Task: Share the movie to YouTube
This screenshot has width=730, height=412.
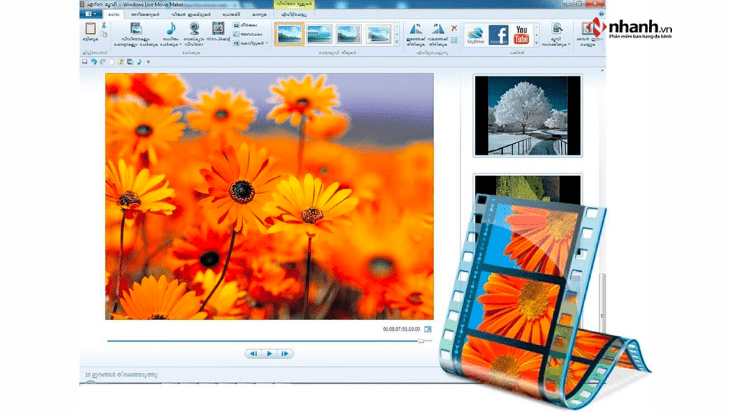Action: point(522,35)
